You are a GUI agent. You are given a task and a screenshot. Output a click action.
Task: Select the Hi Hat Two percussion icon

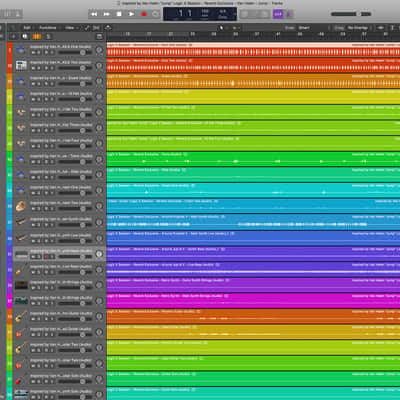click(21, 112)
